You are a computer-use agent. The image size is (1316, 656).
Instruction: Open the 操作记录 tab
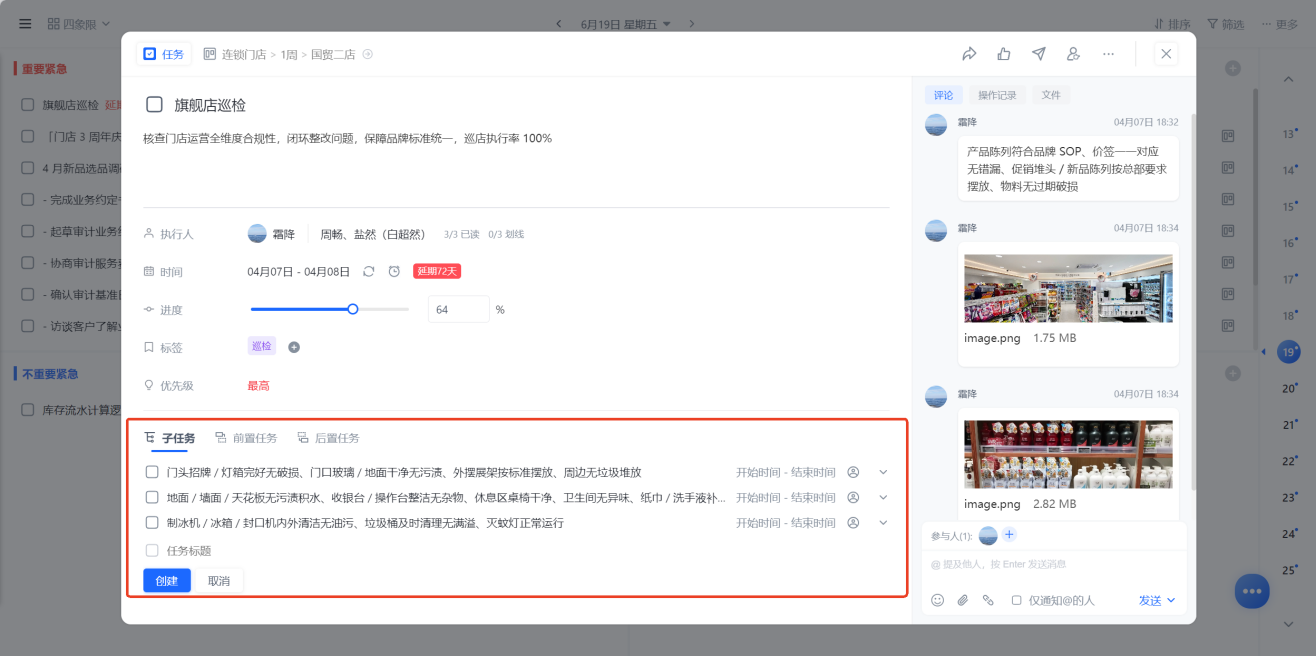pos(997,95)
